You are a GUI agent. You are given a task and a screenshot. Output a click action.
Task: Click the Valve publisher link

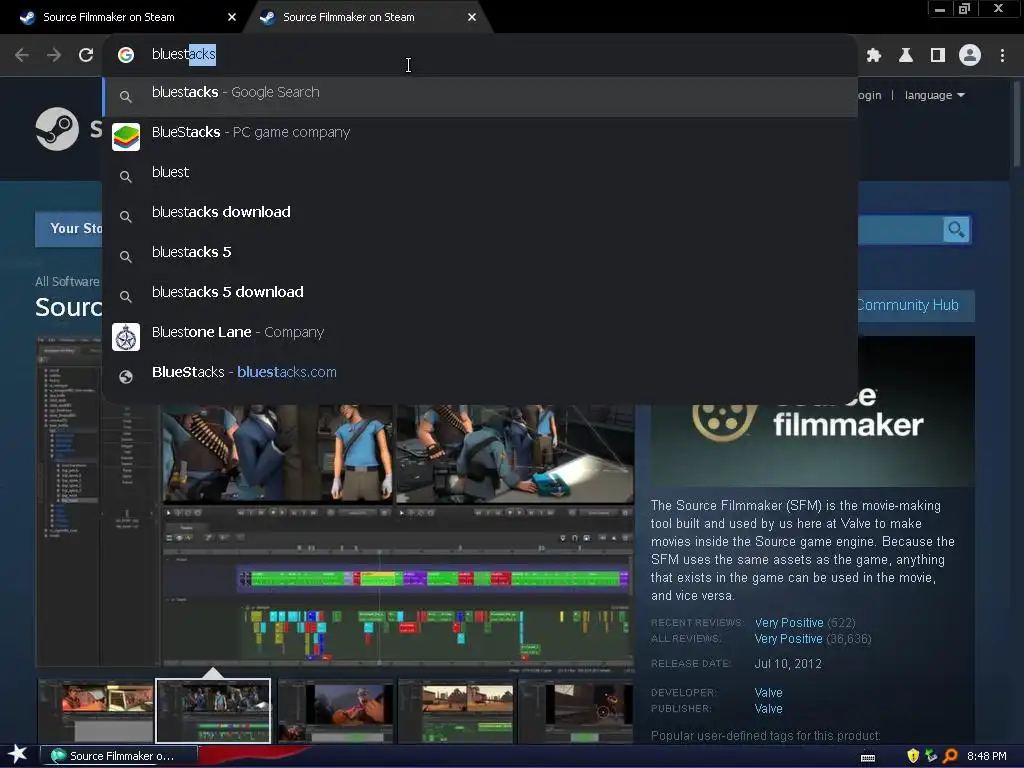[x=768, y=709]
